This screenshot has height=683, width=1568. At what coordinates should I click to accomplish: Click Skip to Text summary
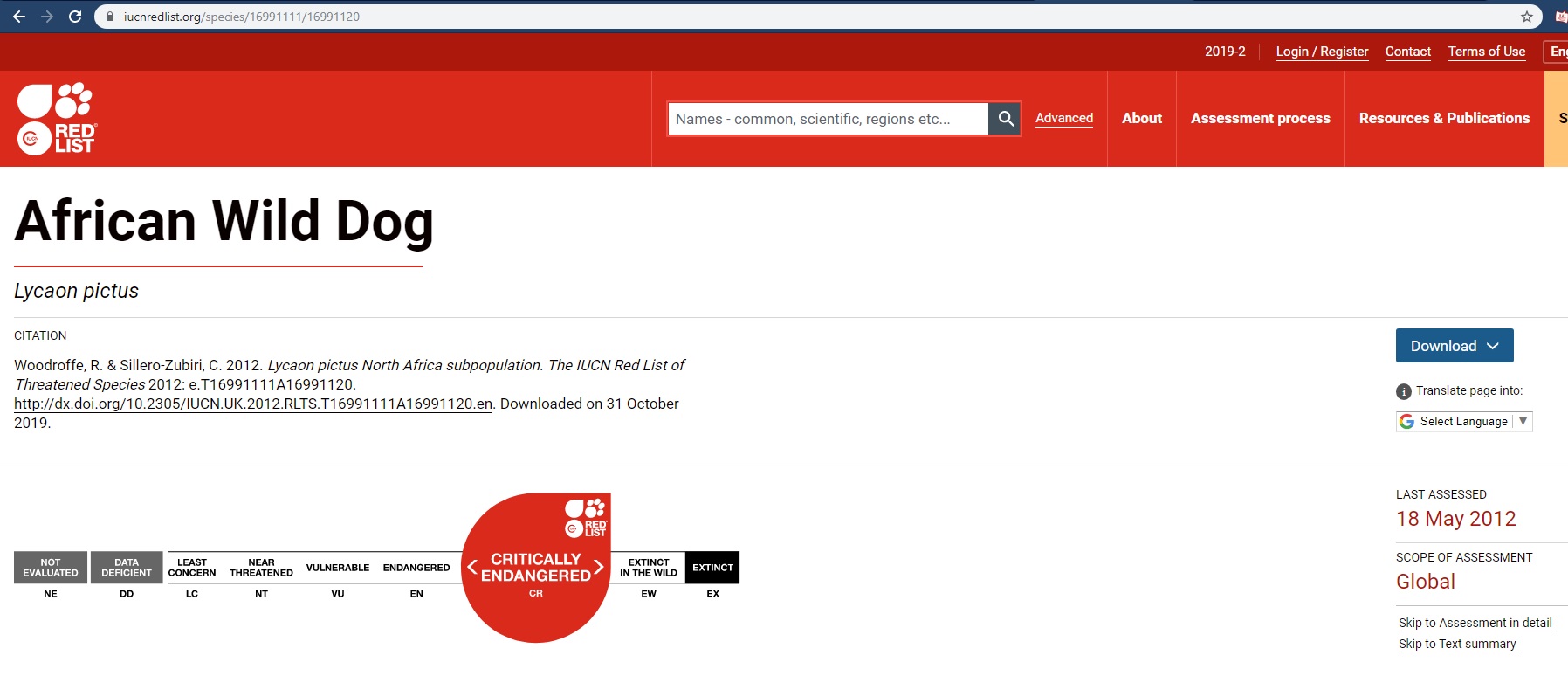coord(1457,644)
